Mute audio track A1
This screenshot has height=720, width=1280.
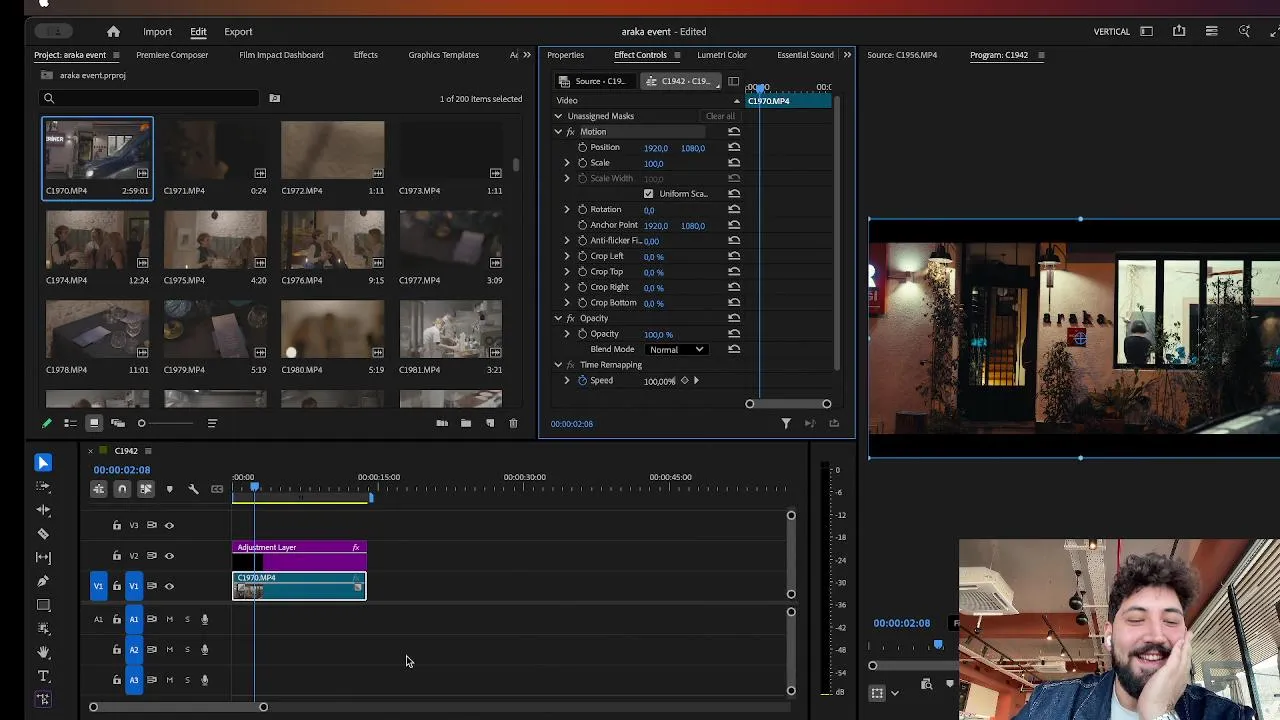click(x=169, y=619)
